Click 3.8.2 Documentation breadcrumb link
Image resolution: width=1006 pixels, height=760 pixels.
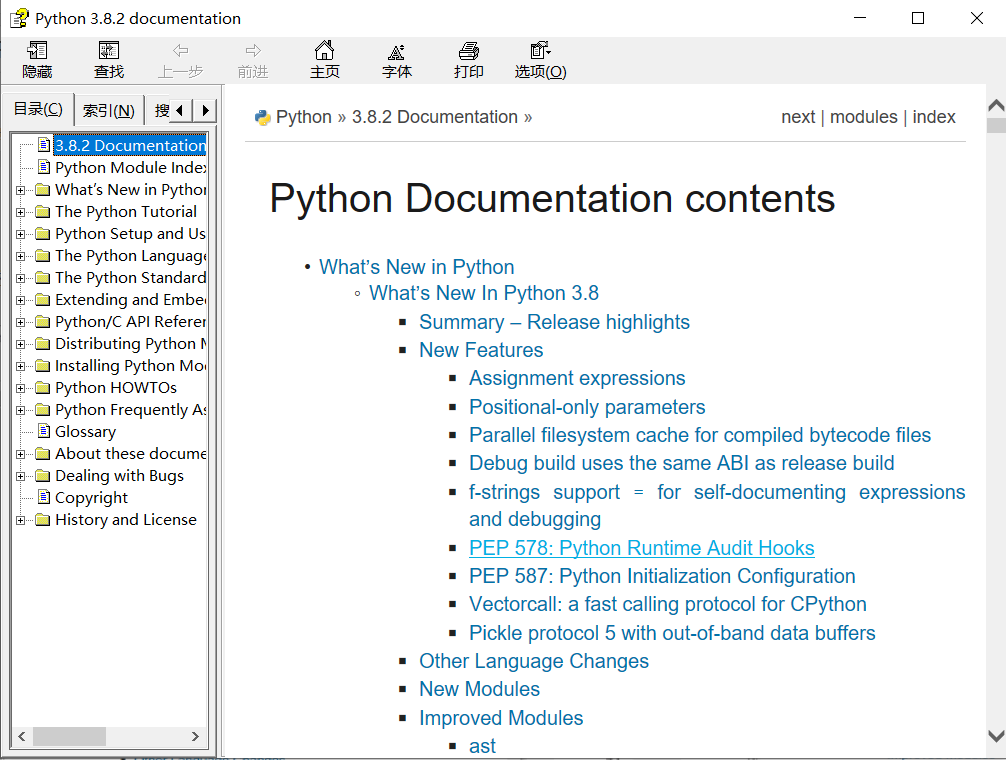click(x=434, y=117)
